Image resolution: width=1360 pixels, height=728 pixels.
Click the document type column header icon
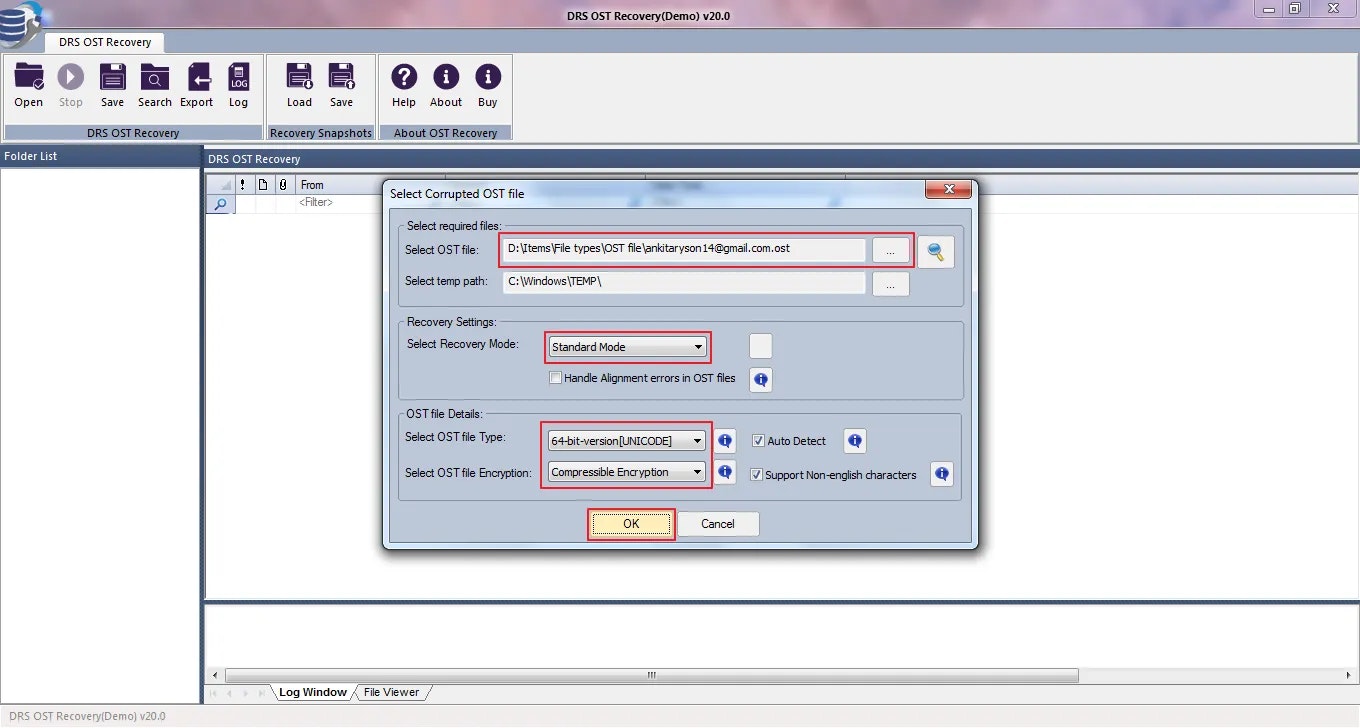click(263, 185)
